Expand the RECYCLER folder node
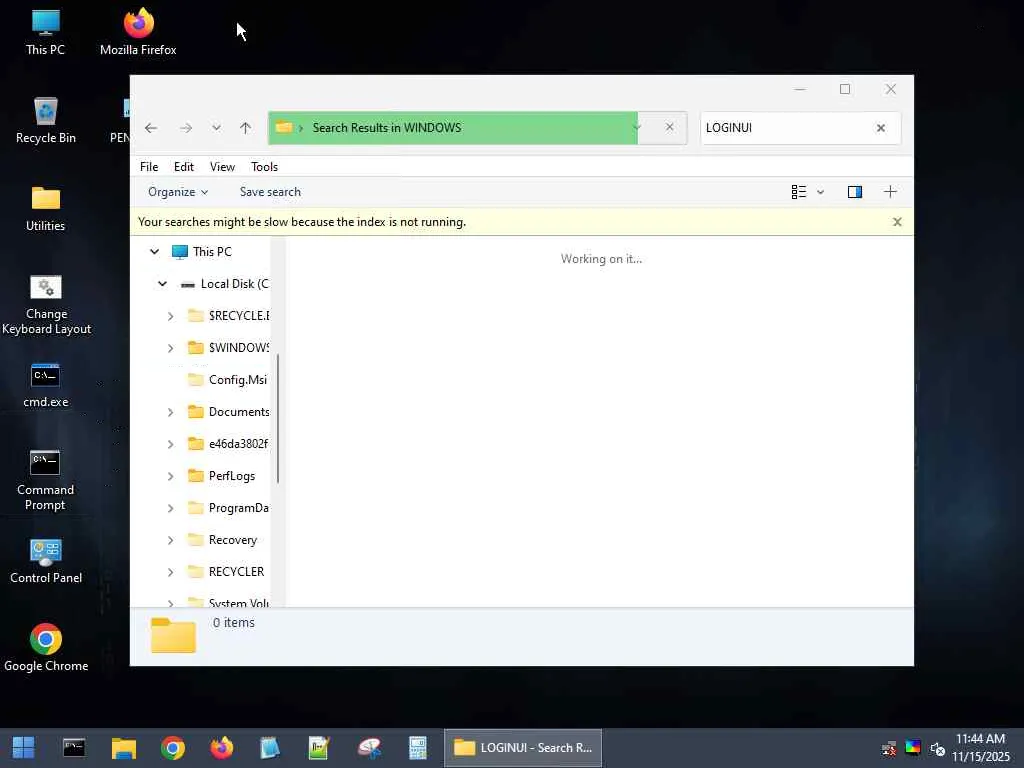This screenshot has width=1024, height=768. (170, 572)
